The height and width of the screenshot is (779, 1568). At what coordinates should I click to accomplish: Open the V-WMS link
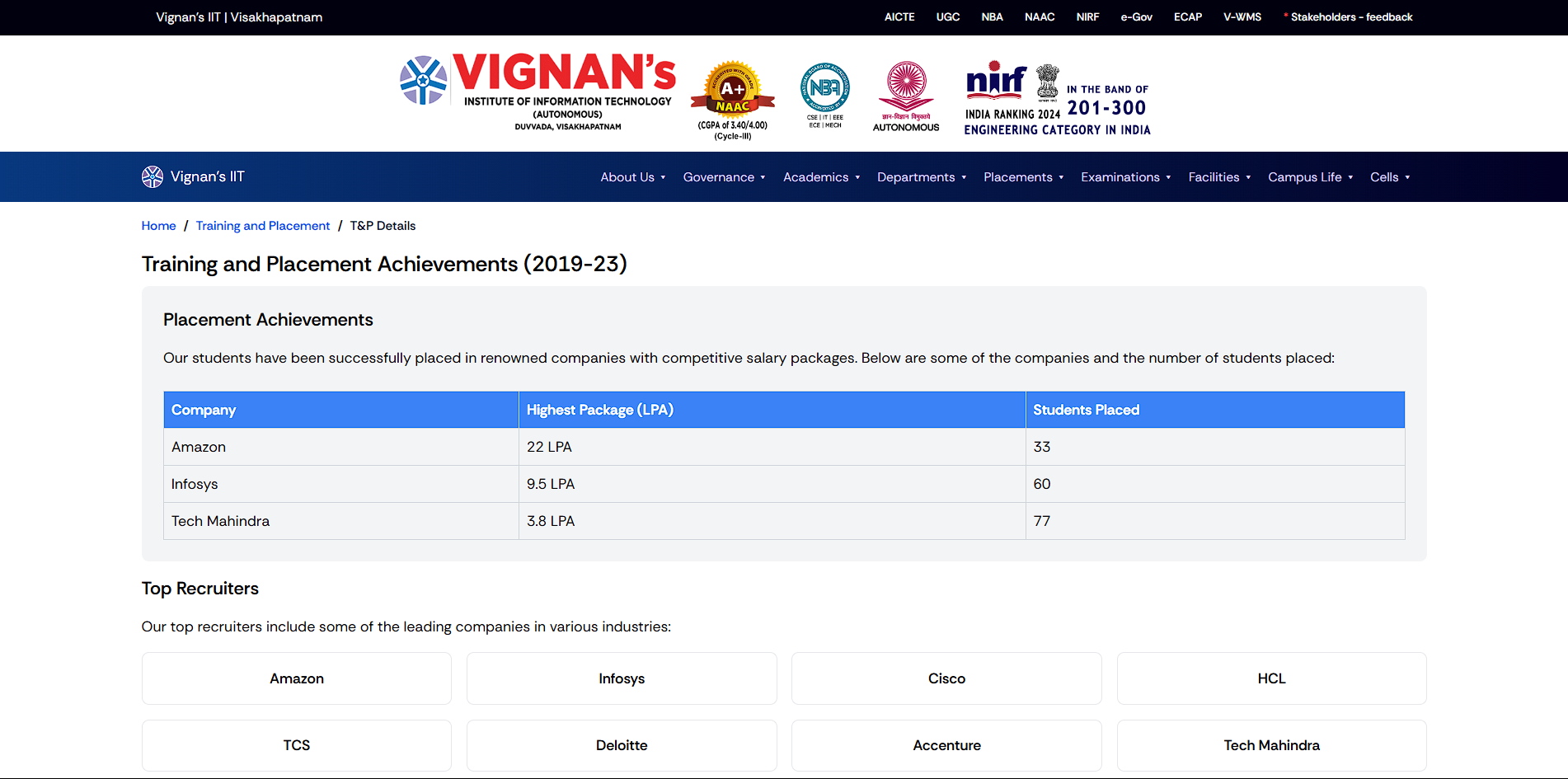pyautogui.click(x=1242, y=16)
